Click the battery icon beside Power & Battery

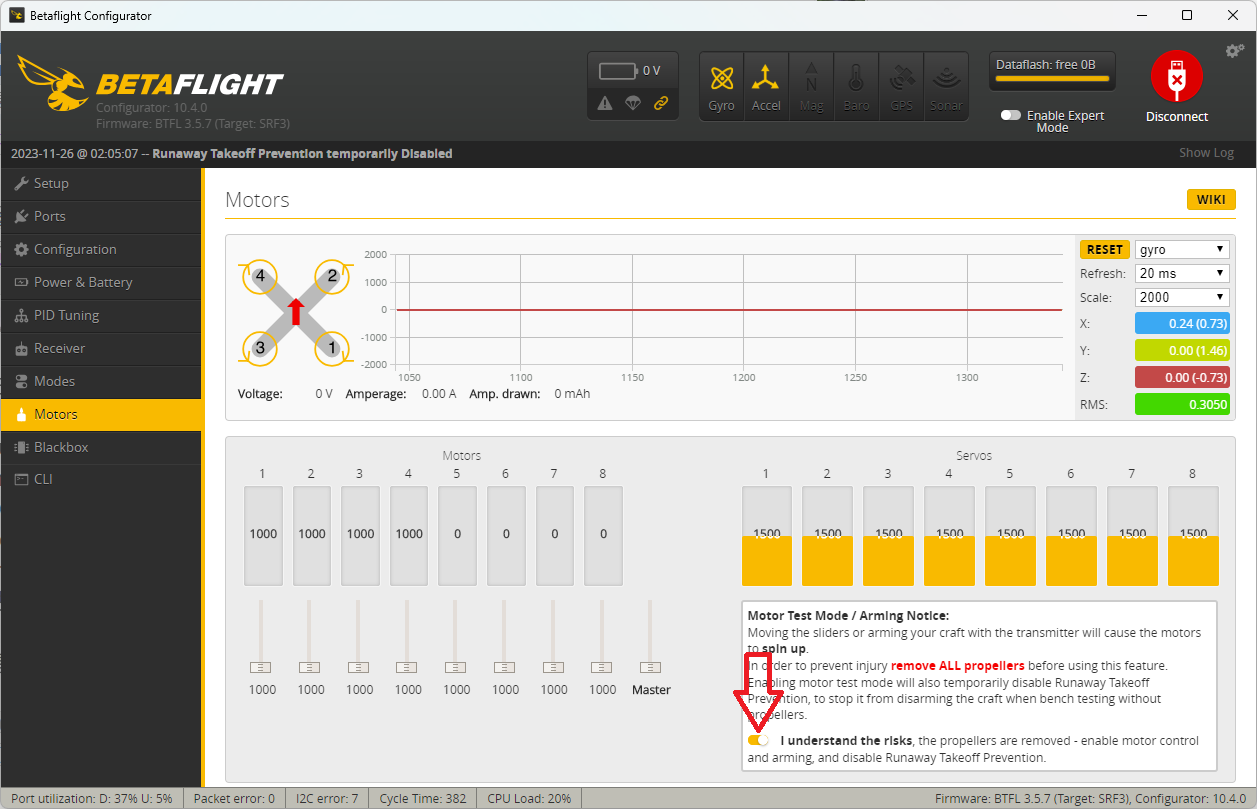click(x=21, y=282)
